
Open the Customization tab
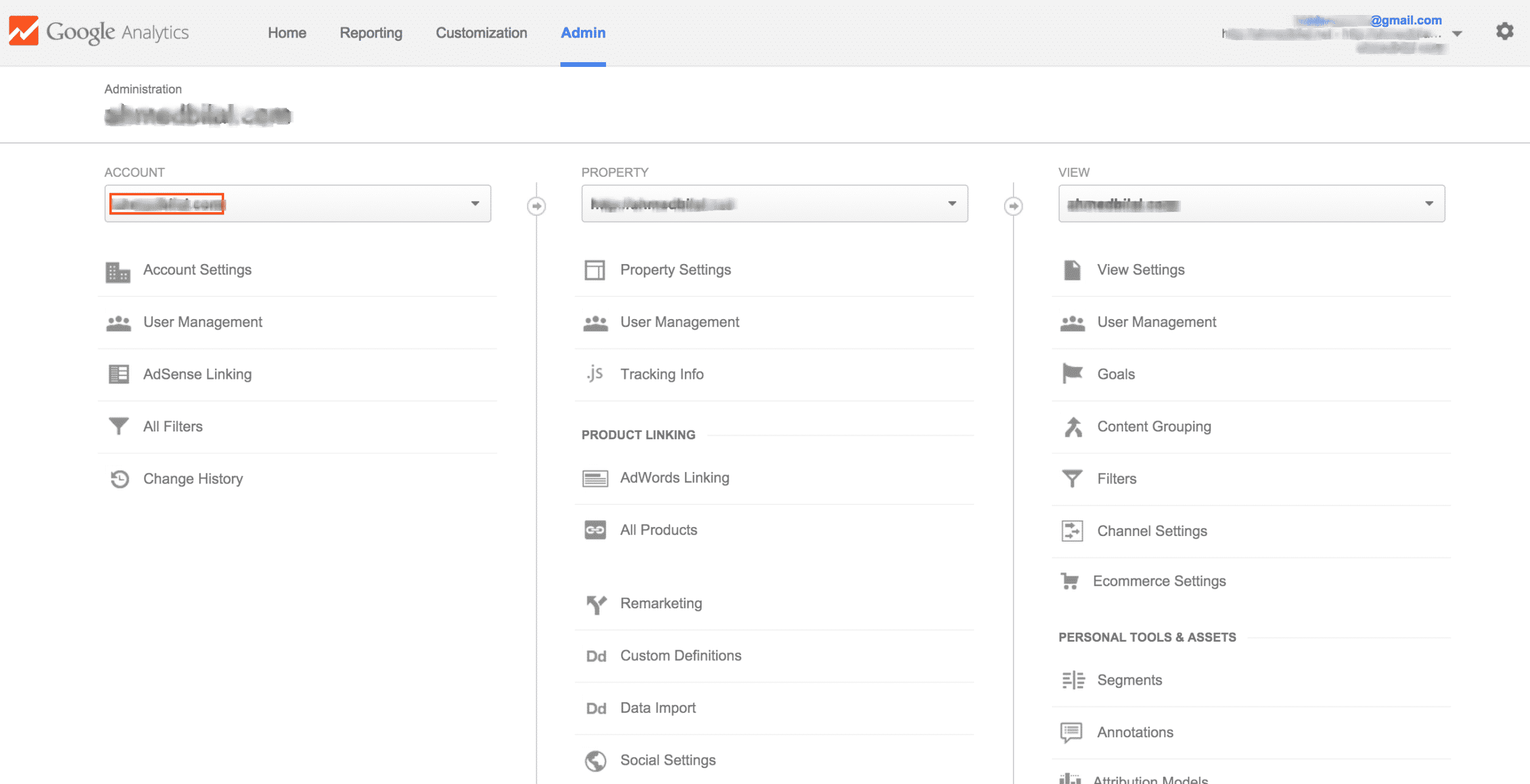tap(481, 33)
